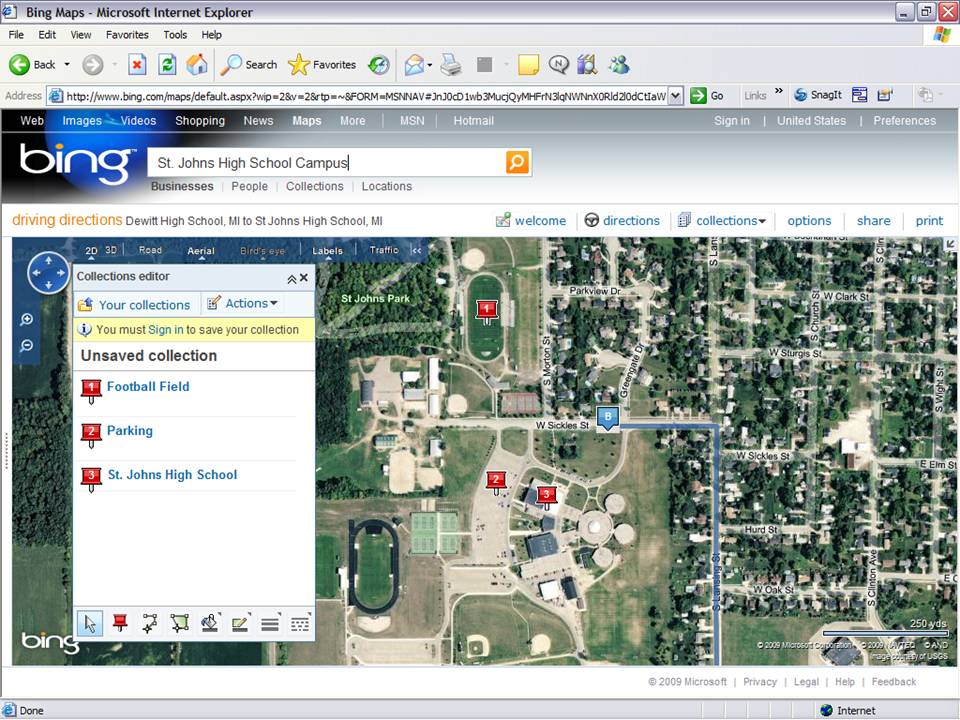
Task: Collapse the map view toolbar chevrons
Action: click(x=416, y=250)
